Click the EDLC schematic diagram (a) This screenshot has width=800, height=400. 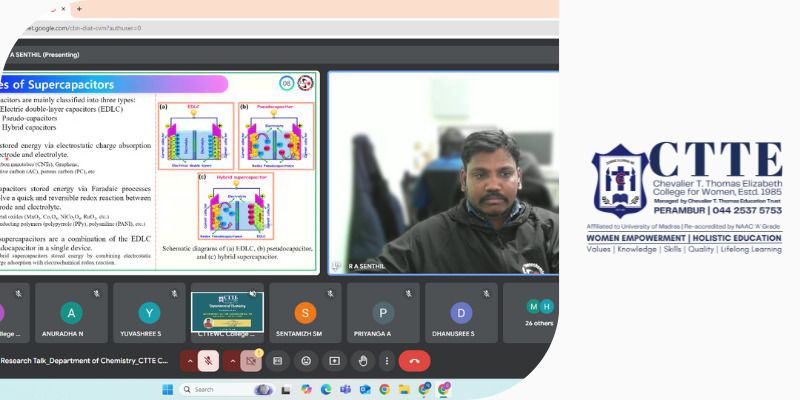(196, 136)
